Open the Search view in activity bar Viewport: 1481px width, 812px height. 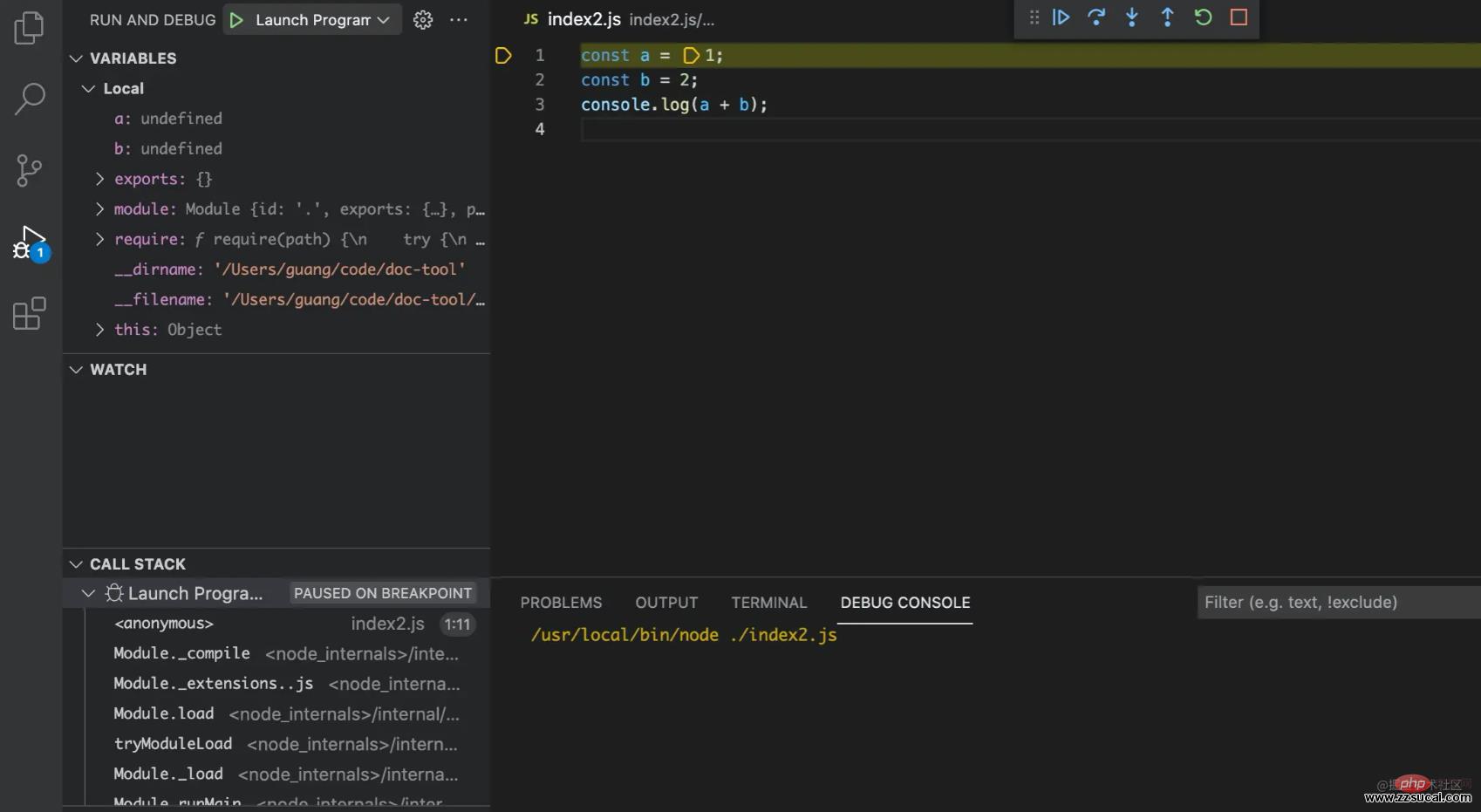[x=30, y=99]
